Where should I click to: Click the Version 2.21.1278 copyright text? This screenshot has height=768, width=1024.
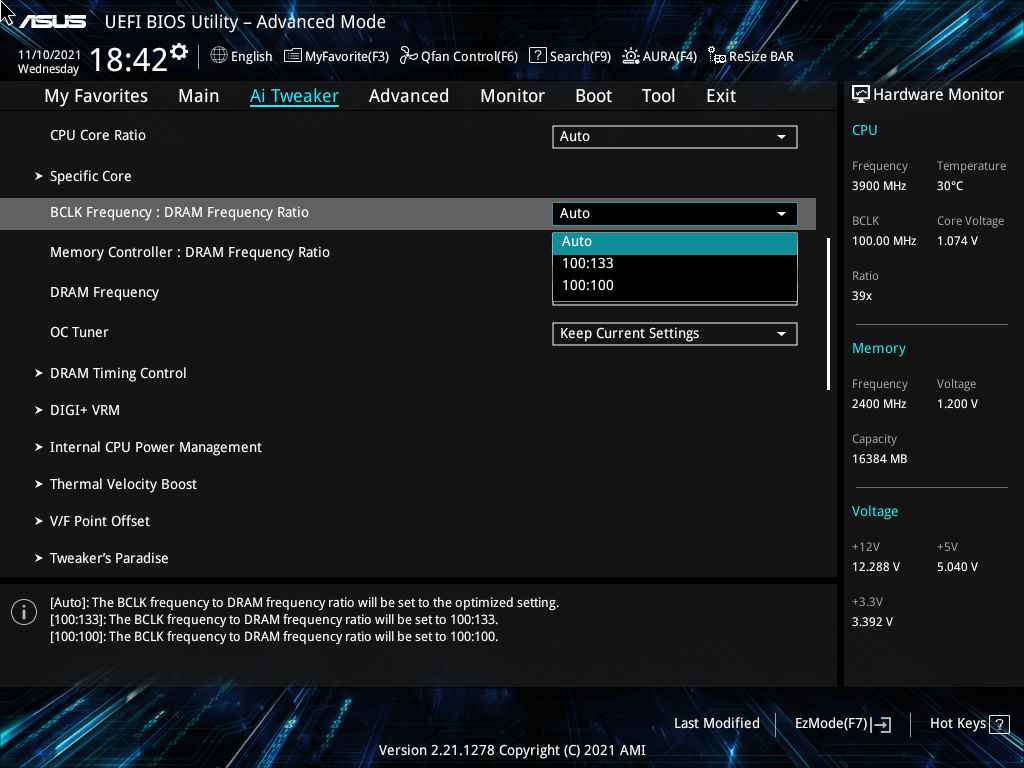tap(512, 750)
